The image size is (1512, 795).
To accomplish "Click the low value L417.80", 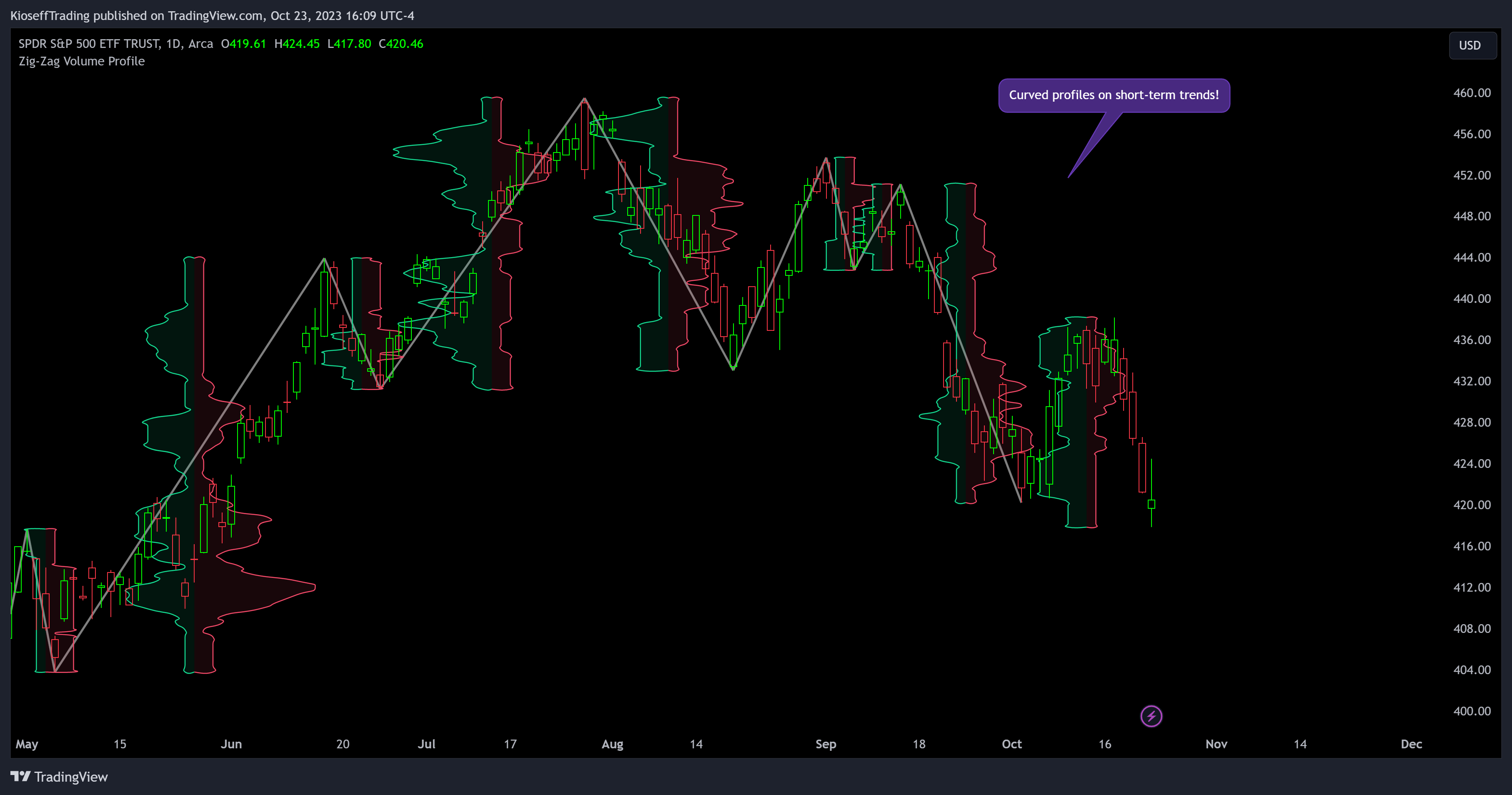I will click(x=349, y=43).
